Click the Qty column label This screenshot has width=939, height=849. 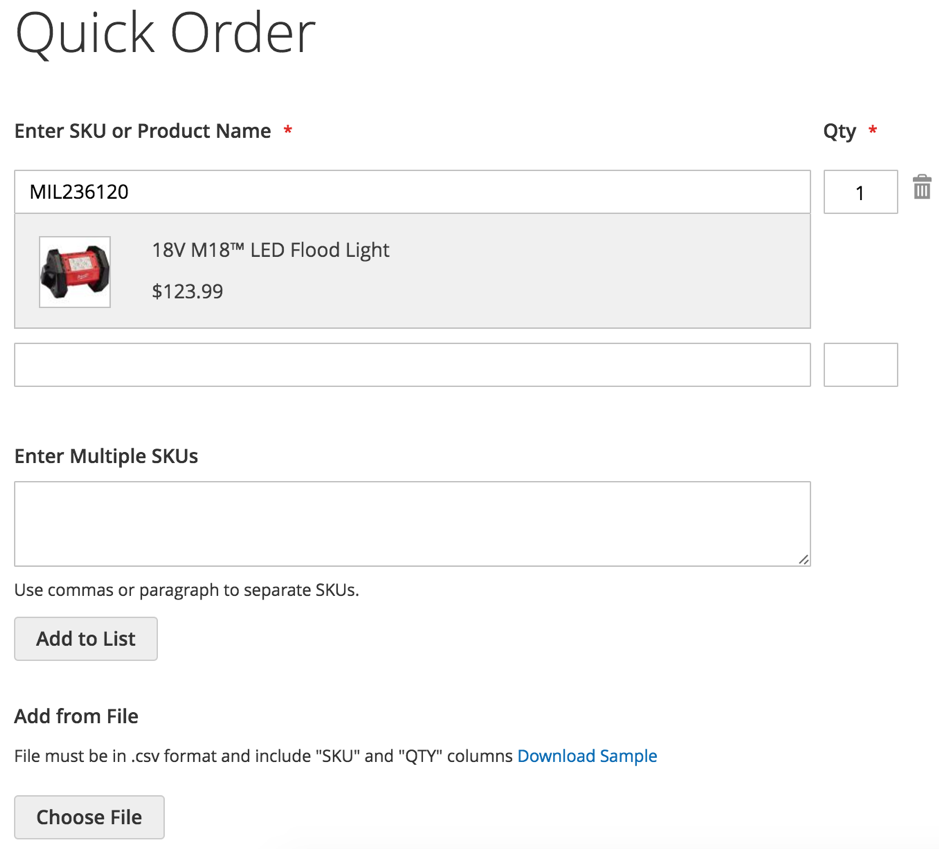click(x=840, y=131)
